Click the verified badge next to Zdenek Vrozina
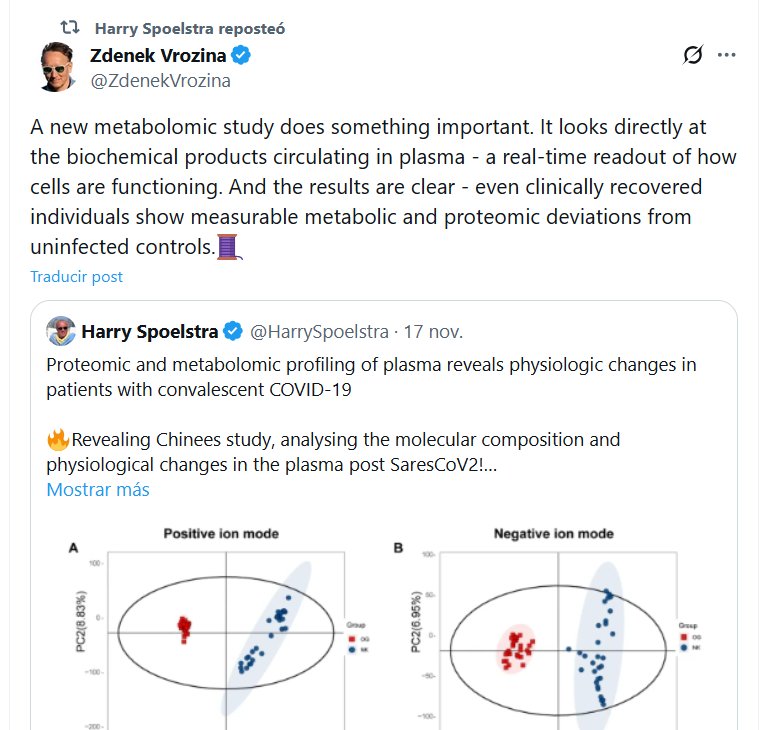This screenshot has height=730, width=766. coord(241,55)
